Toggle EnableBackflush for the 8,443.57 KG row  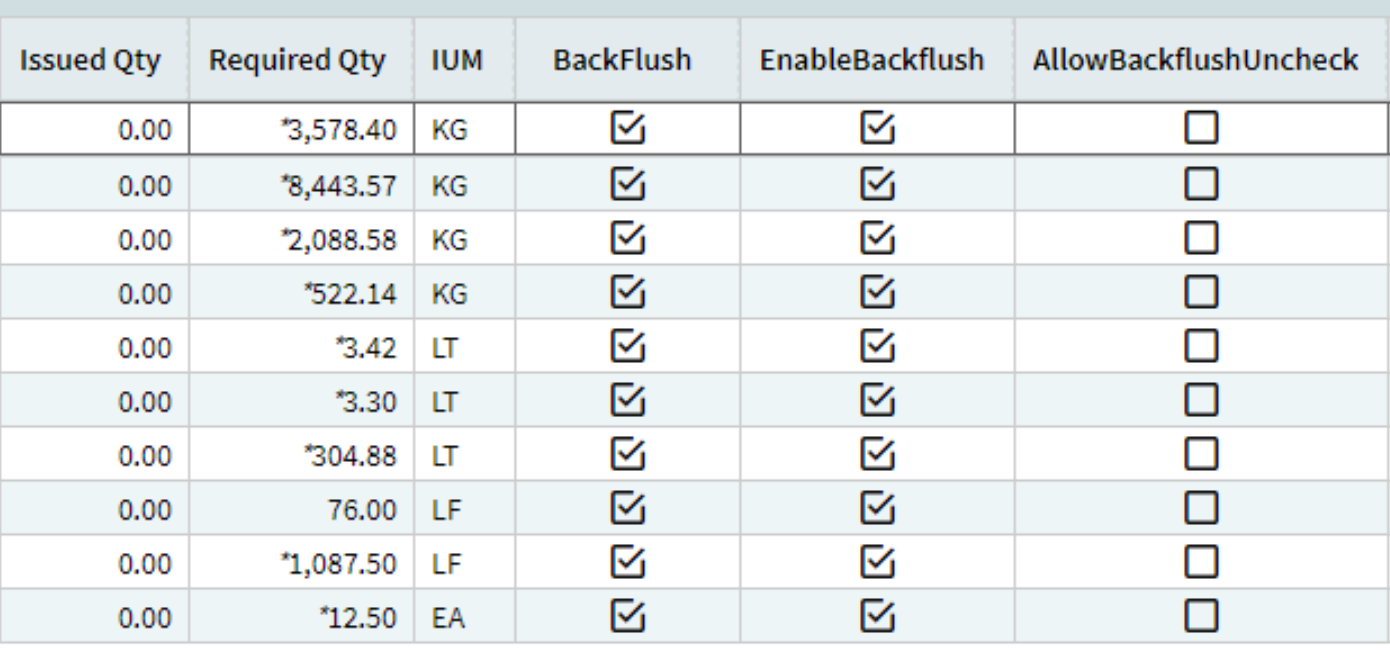click(877, 183)
